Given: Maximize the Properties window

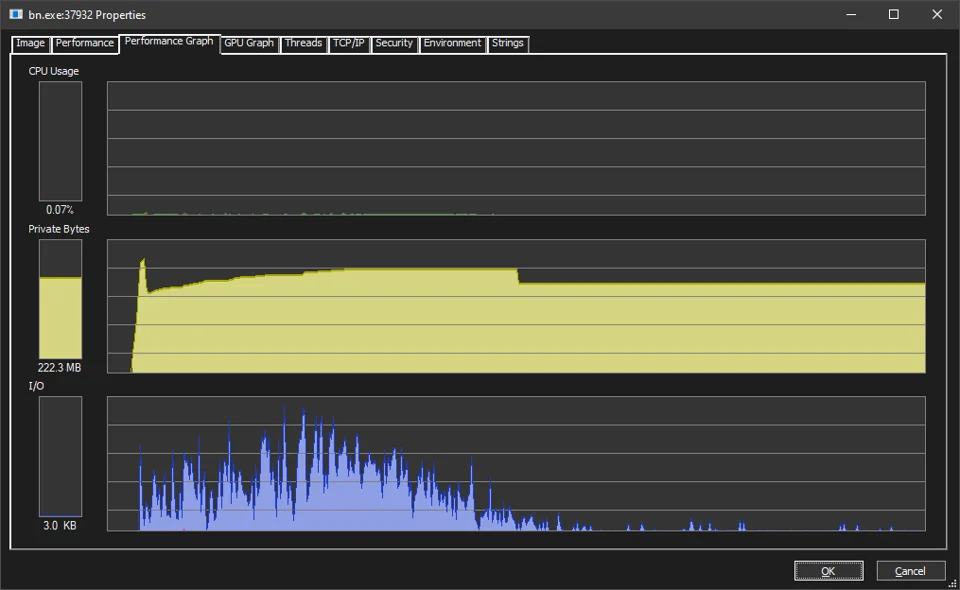Looking at the screenshot, I should tap(894, 14).
